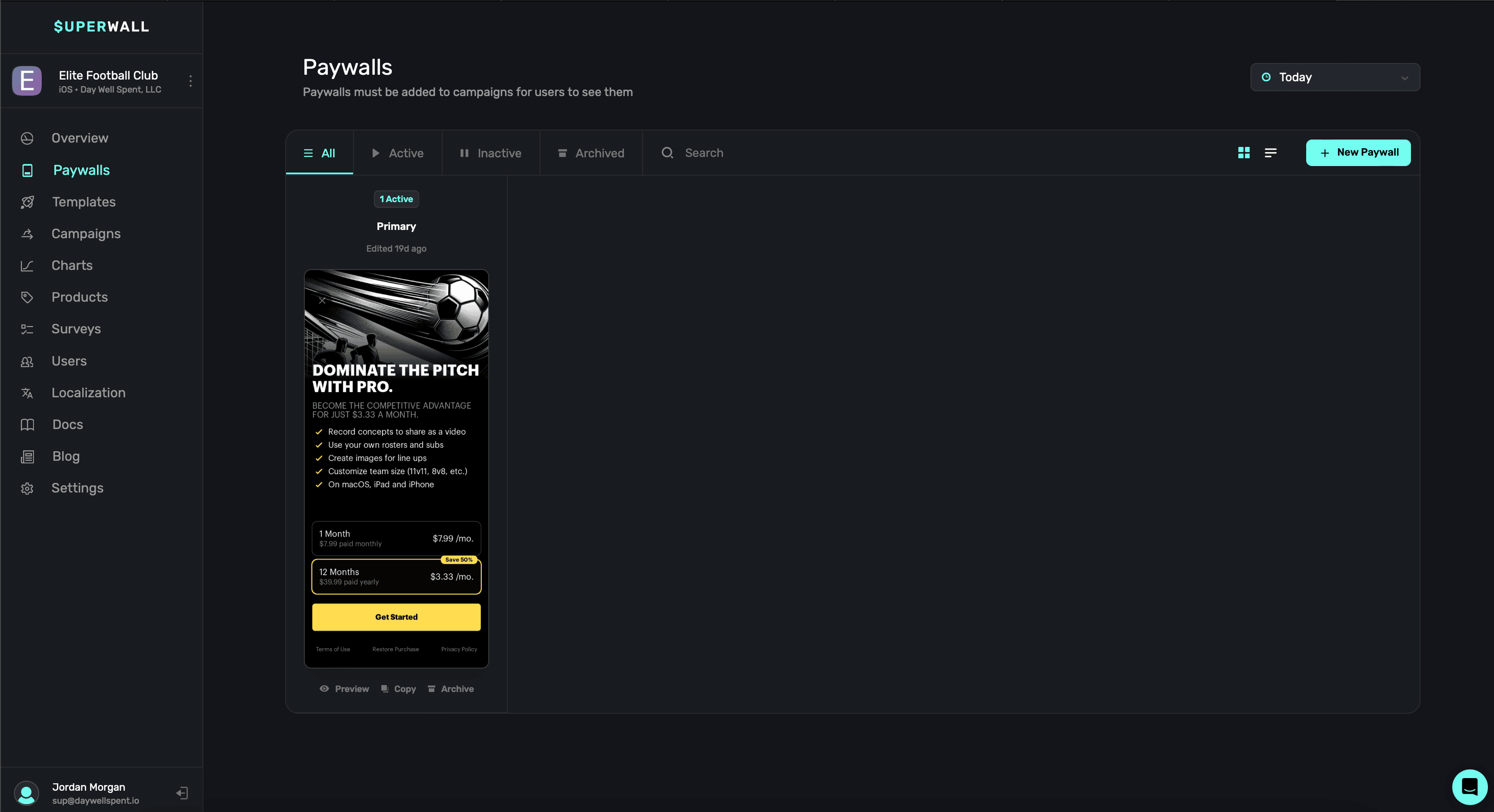Click the Users people icon
1494x812 pixels.
[x=27, y=361]
